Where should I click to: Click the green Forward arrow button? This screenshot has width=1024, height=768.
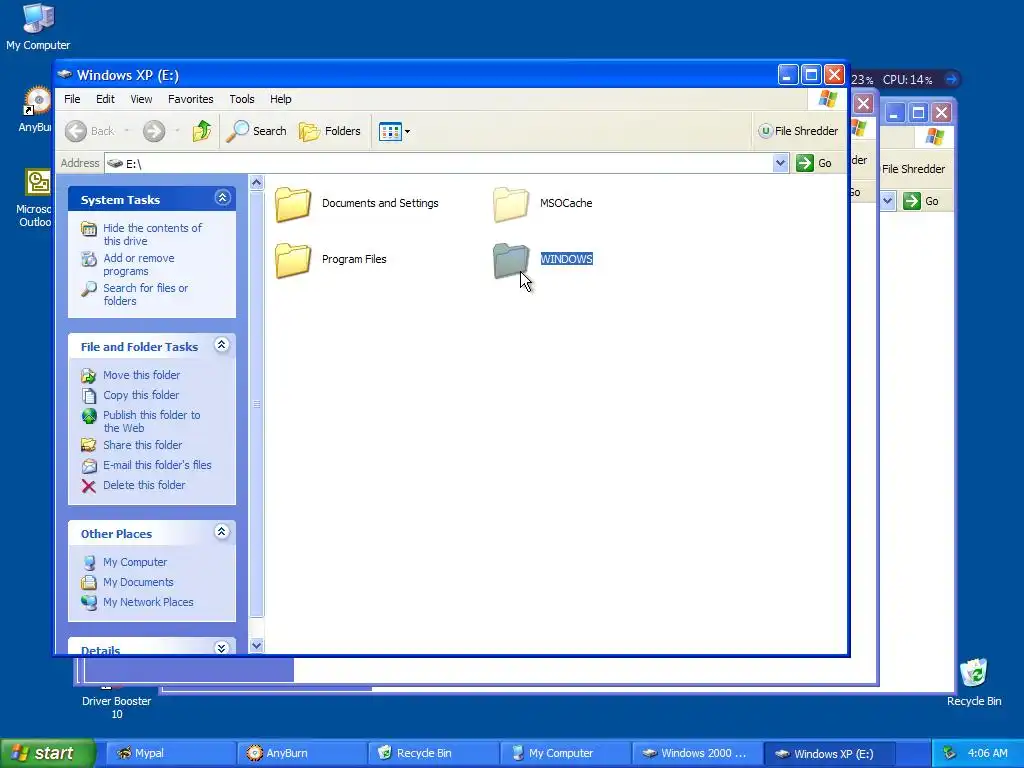(154, 131)
